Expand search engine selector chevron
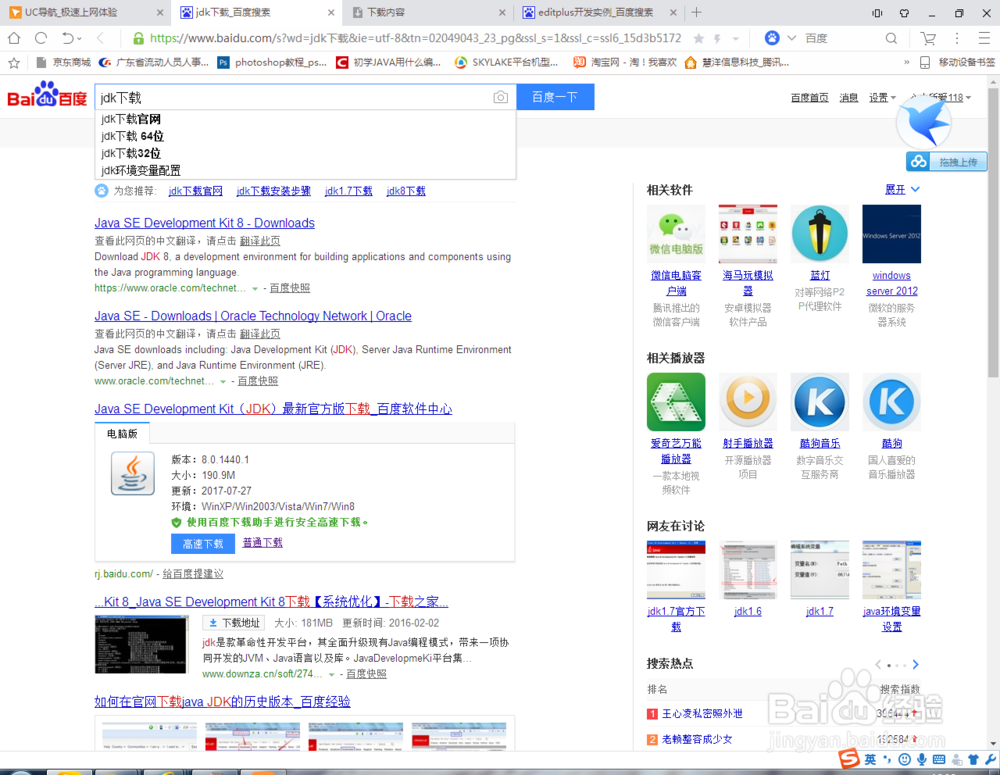Viewport: 1000px width, 775px height. pos(791,38)
